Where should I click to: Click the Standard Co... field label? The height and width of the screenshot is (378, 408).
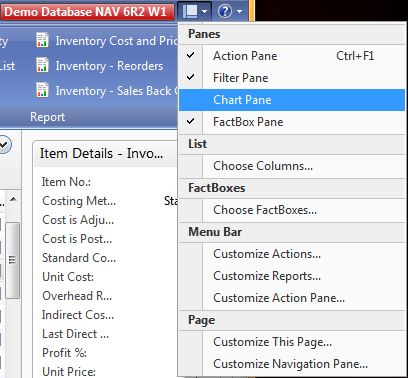[x=79, y=258]
